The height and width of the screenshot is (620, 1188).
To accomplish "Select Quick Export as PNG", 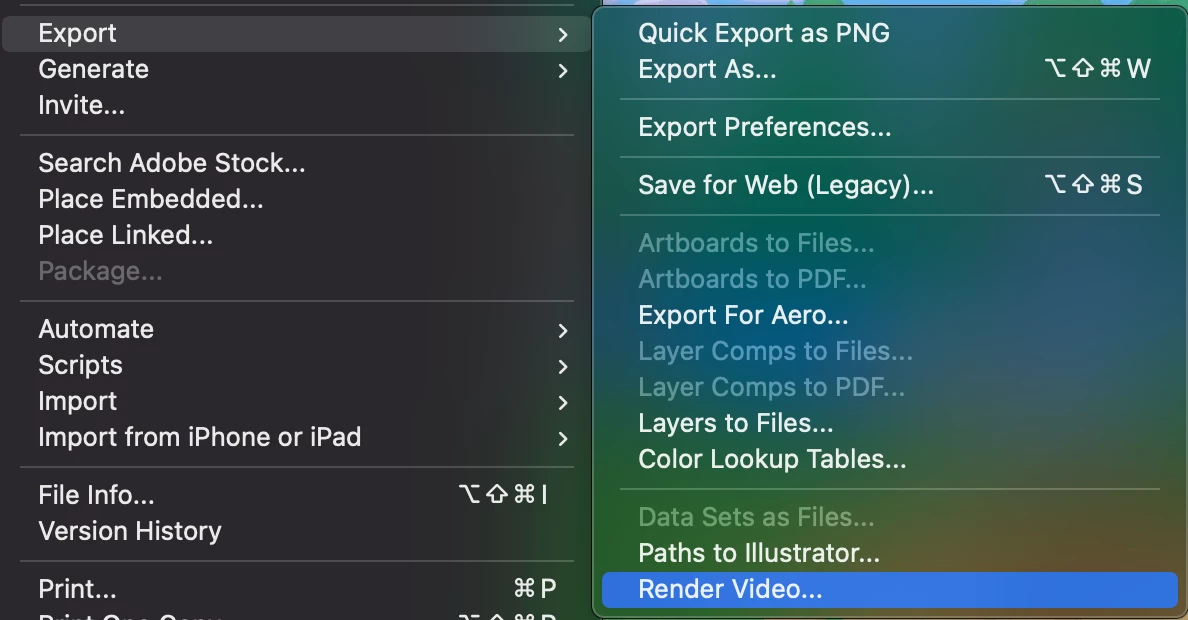I will (x=889, y=33).
